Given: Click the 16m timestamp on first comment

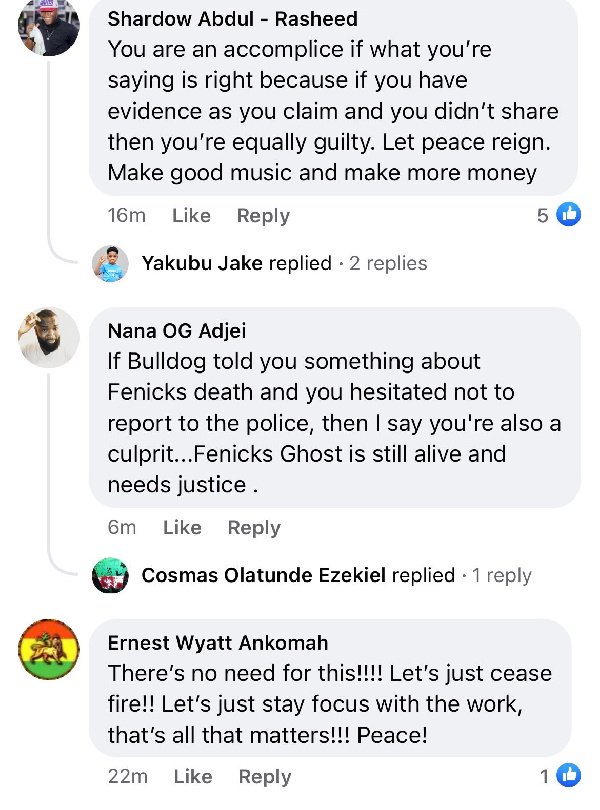Looking at the screenshot, I should point(127,215).
